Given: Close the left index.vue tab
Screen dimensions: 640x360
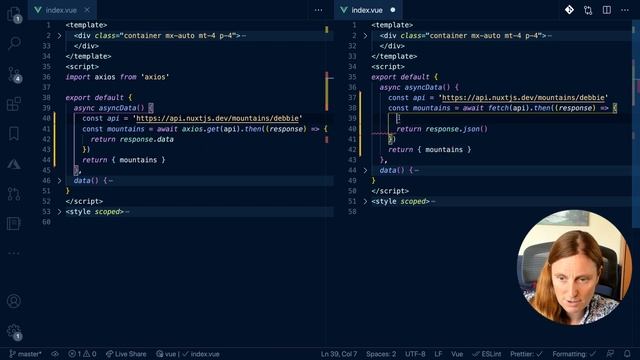Looking at the screenshot, I should click(x=87, y=10).
